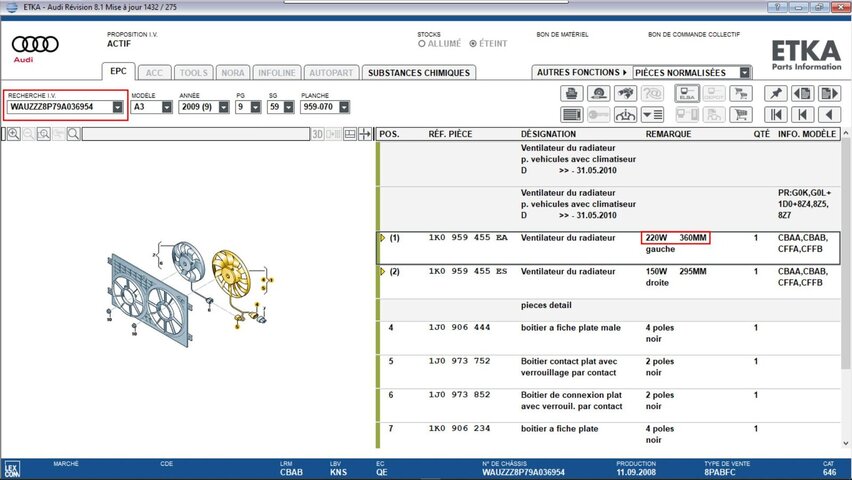The width and height of the screenshot is (852, 480).
Task: Click the single shopping cart icon
Action: point(741,115)
